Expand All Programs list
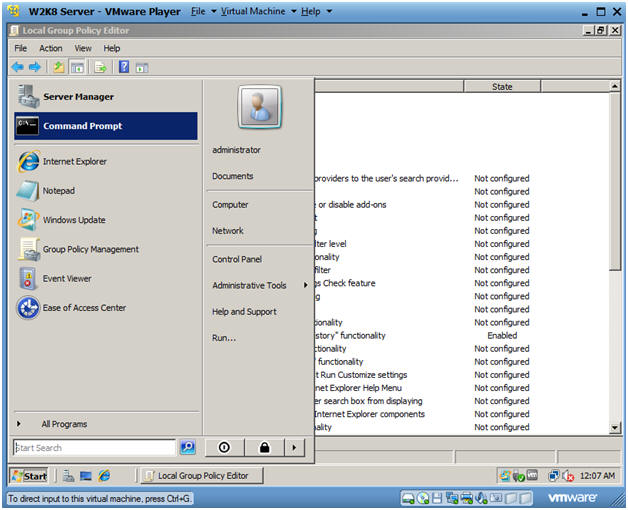Image resolution: width=628 pixels, height=510 pixels. [x=106, y=424]
